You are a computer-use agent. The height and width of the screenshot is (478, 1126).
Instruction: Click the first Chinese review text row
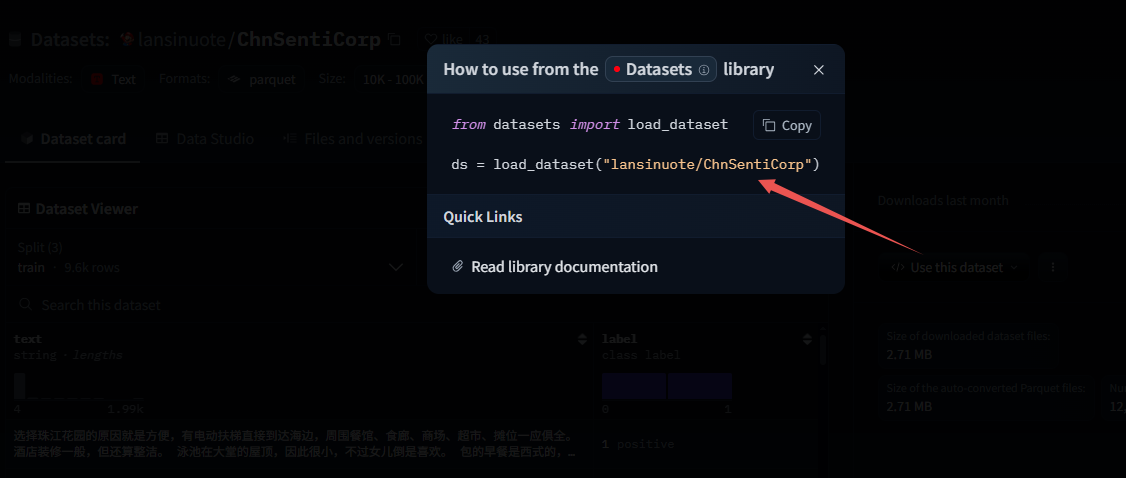[294, 444]
